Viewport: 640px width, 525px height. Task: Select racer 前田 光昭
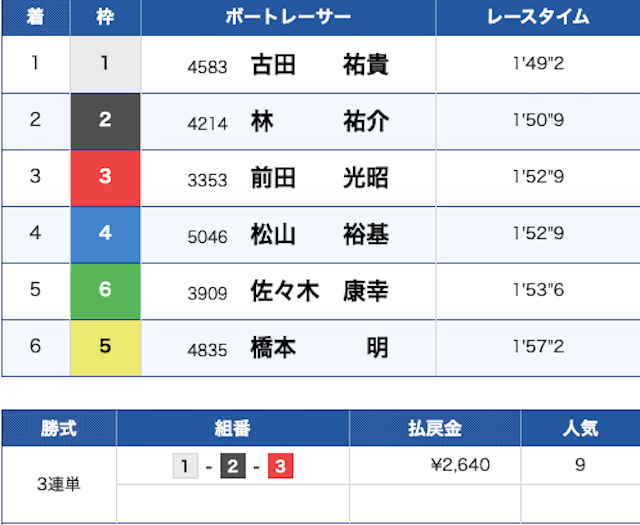[x=319, y=179]
